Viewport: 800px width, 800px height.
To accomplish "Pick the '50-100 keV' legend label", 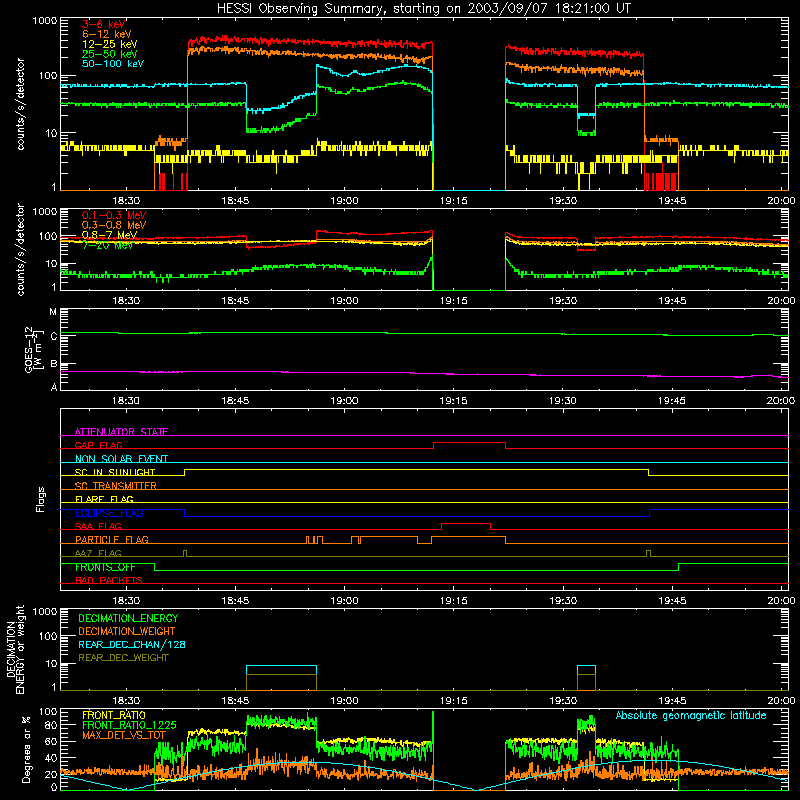I will tap(113, 64).
